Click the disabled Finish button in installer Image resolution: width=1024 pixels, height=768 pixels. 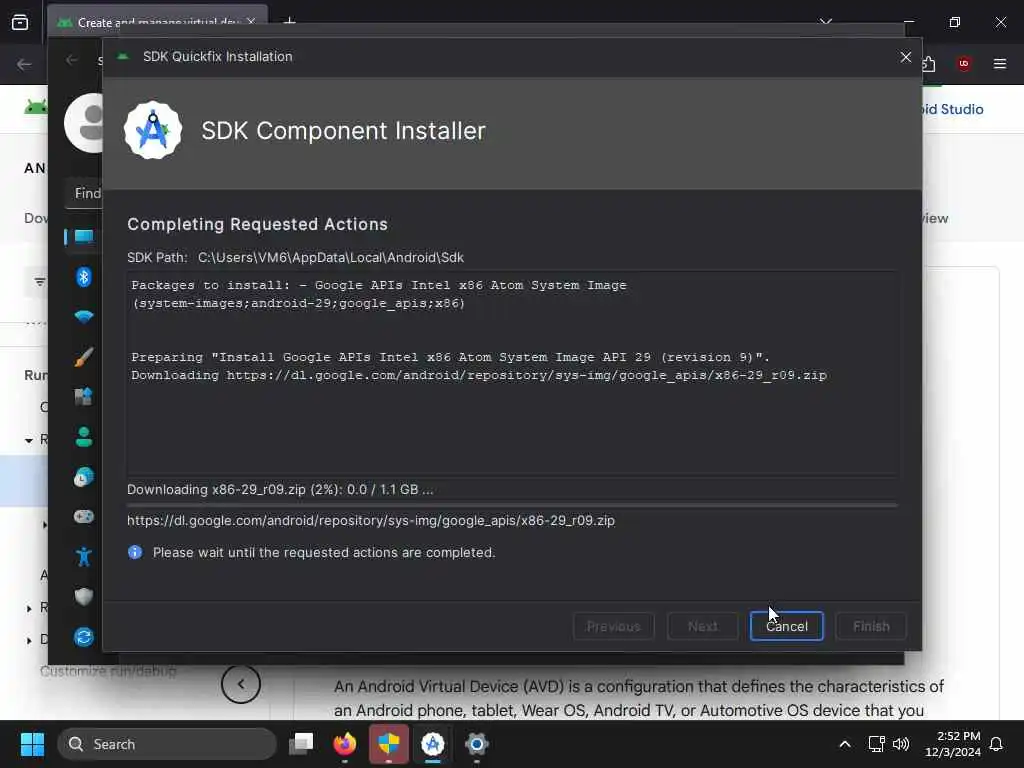pyautogui.click(x=871, y=626)
